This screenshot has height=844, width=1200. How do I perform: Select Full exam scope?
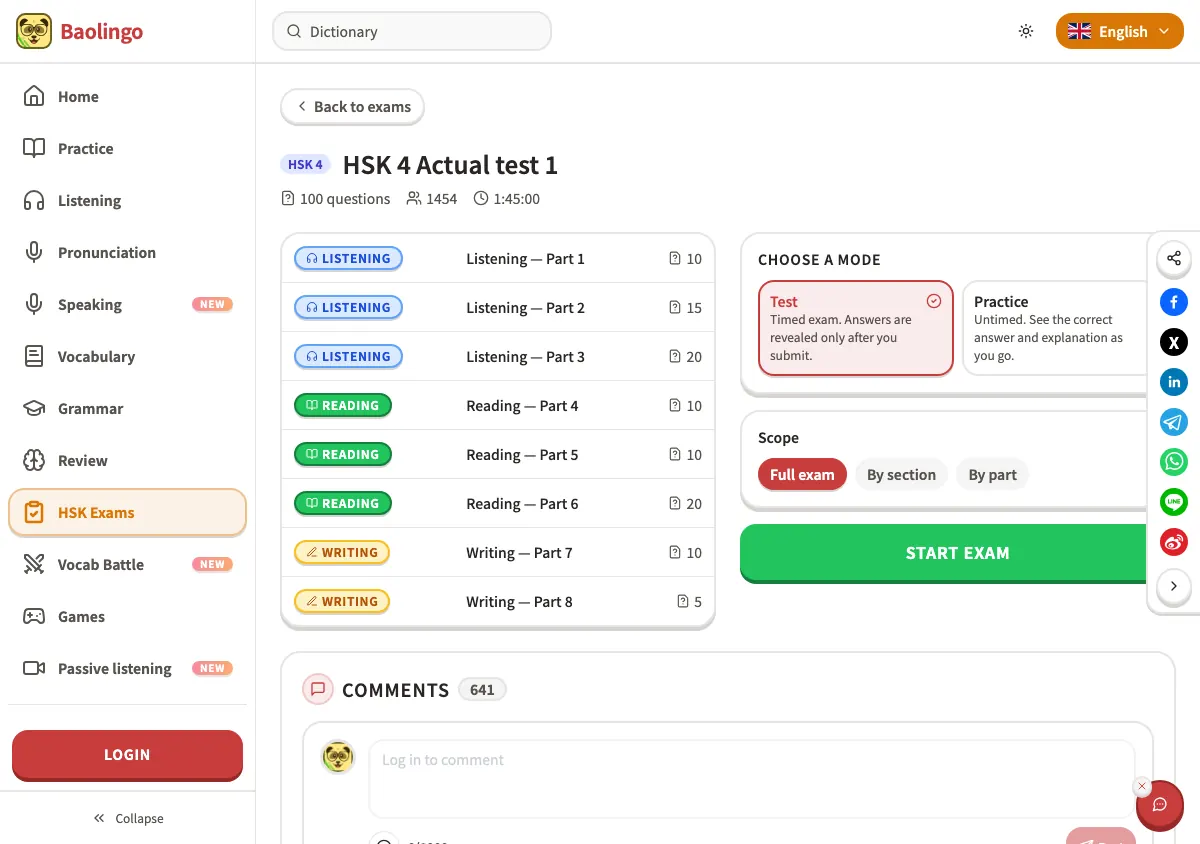[x=802, y=474]
